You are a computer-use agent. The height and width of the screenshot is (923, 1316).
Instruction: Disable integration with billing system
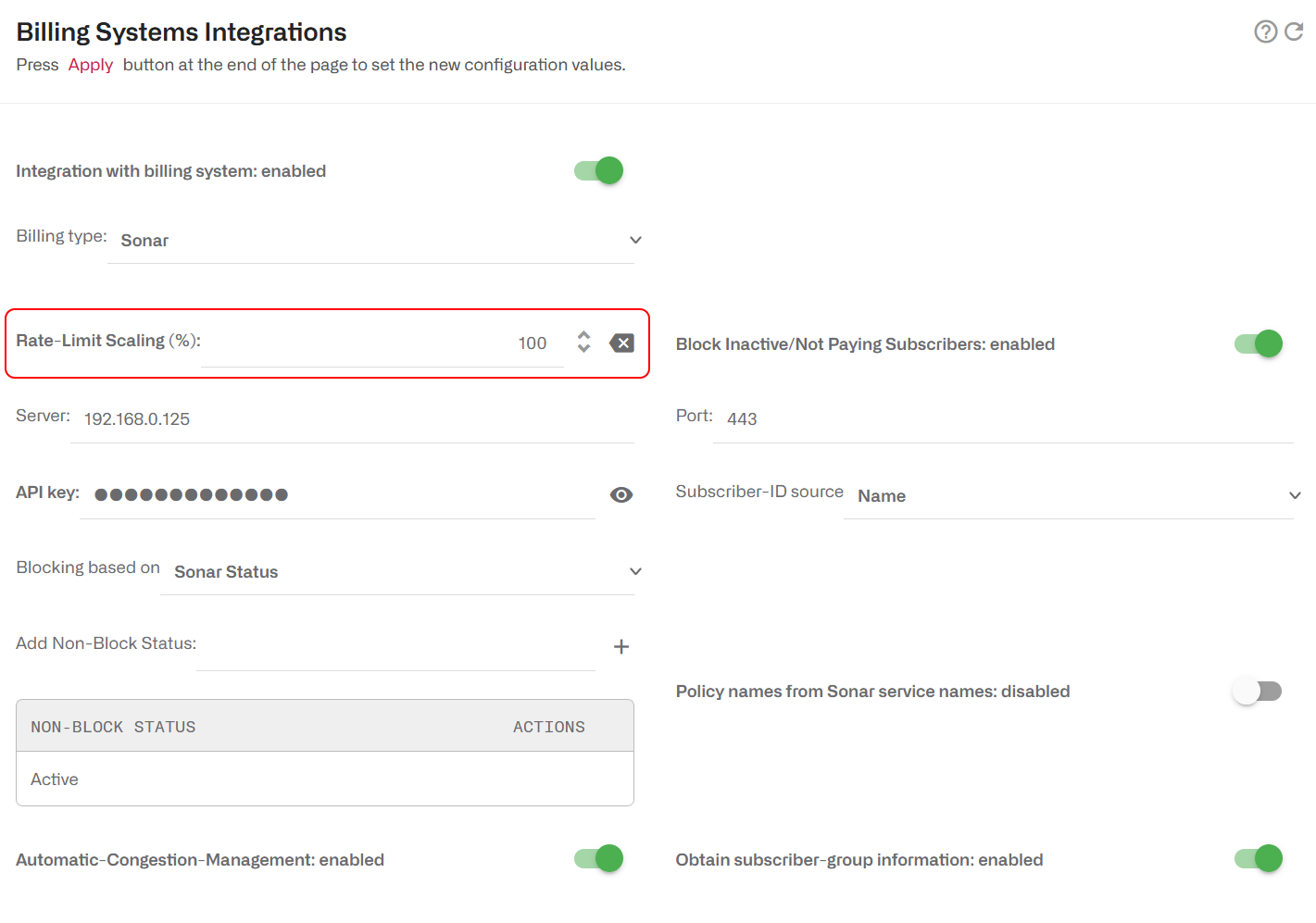coord(597,170)
